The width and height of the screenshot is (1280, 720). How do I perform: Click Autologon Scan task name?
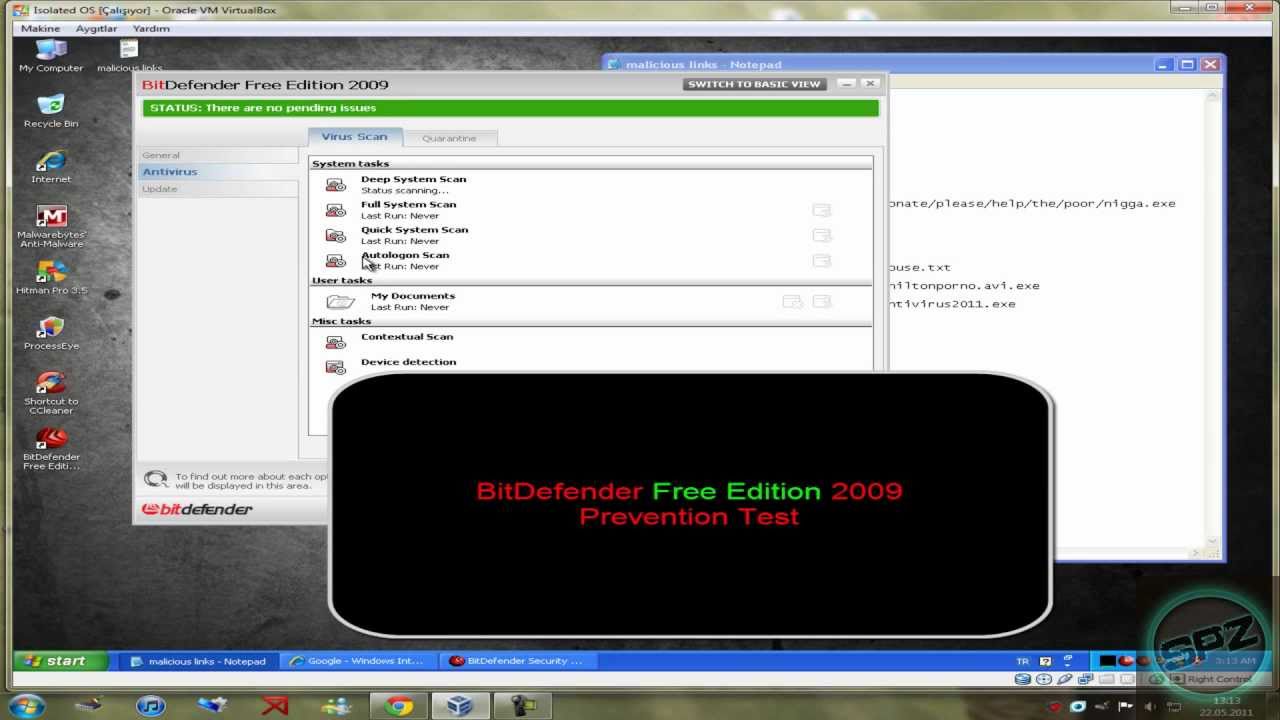click(405, 255)
